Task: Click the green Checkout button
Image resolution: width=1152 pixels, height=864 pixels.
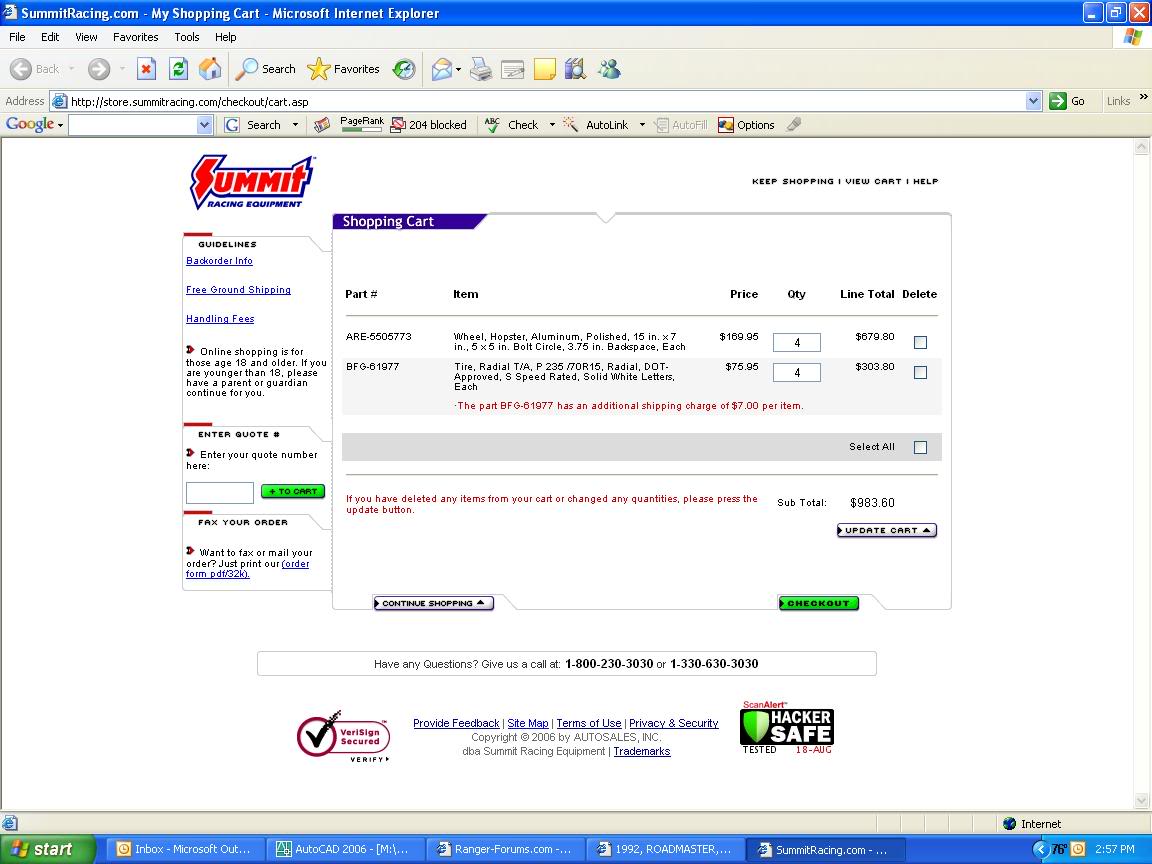Action: pos(818,603)
